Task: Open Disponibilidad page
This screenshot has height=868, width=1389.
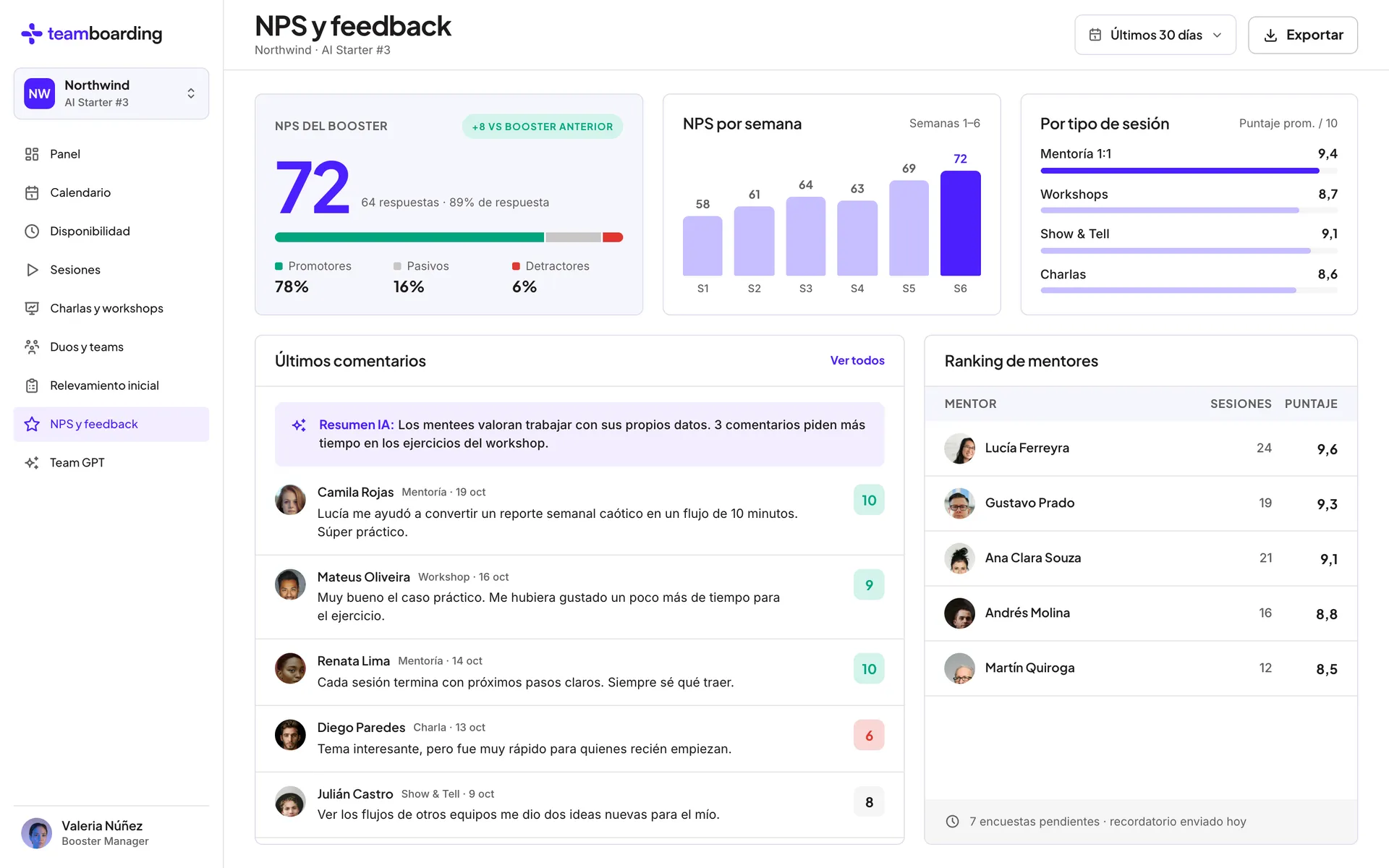Action: 111,231
